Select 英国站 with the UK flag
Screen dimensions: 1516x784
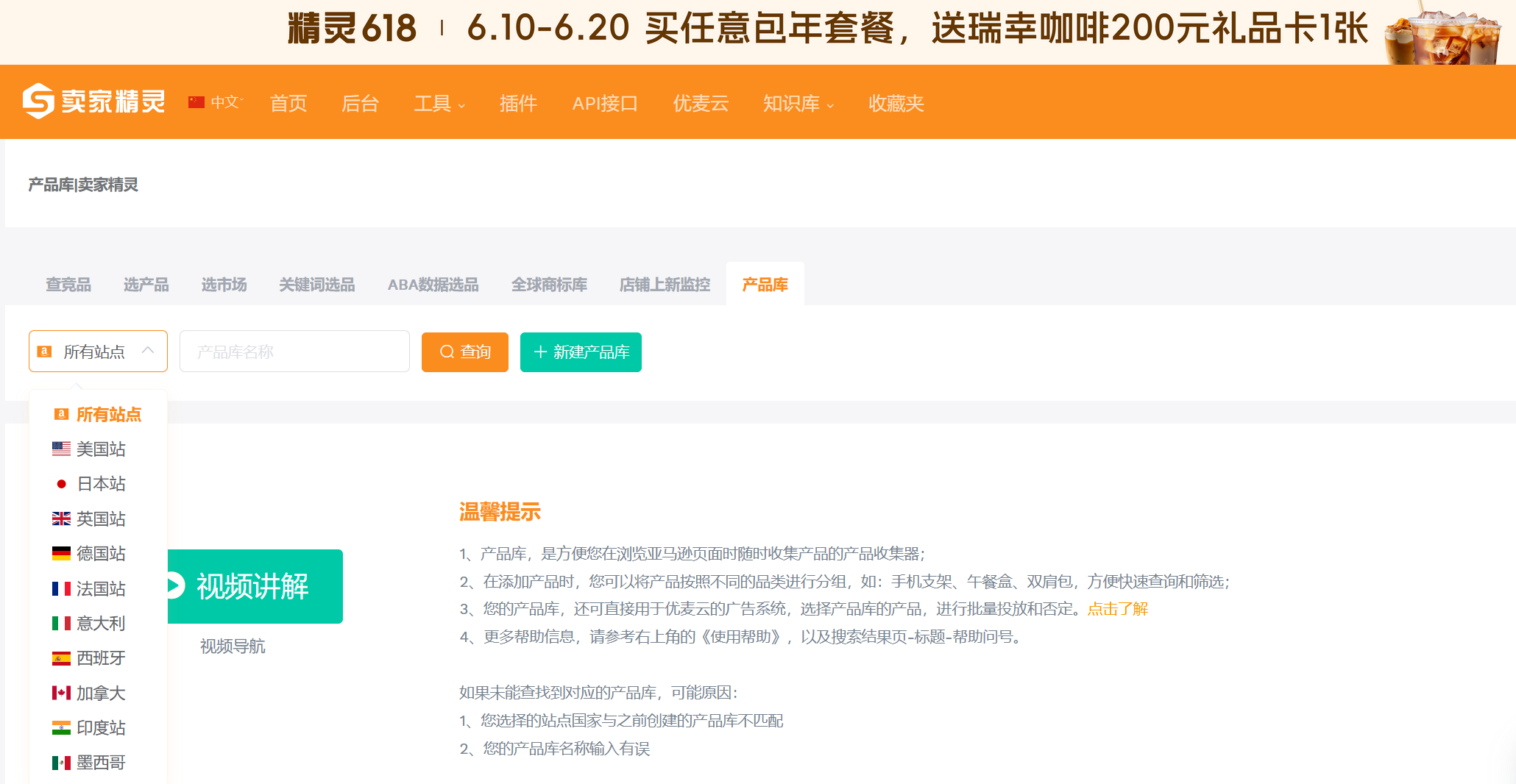(100, 519)
